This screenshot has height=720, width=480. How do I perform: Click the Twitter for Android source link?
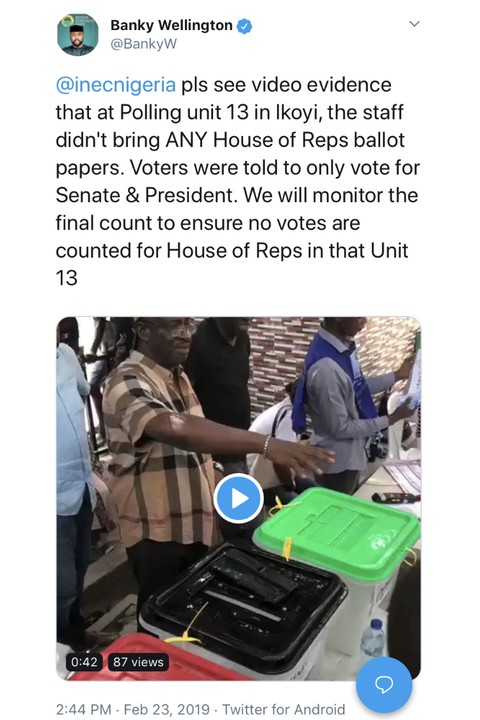283,709
